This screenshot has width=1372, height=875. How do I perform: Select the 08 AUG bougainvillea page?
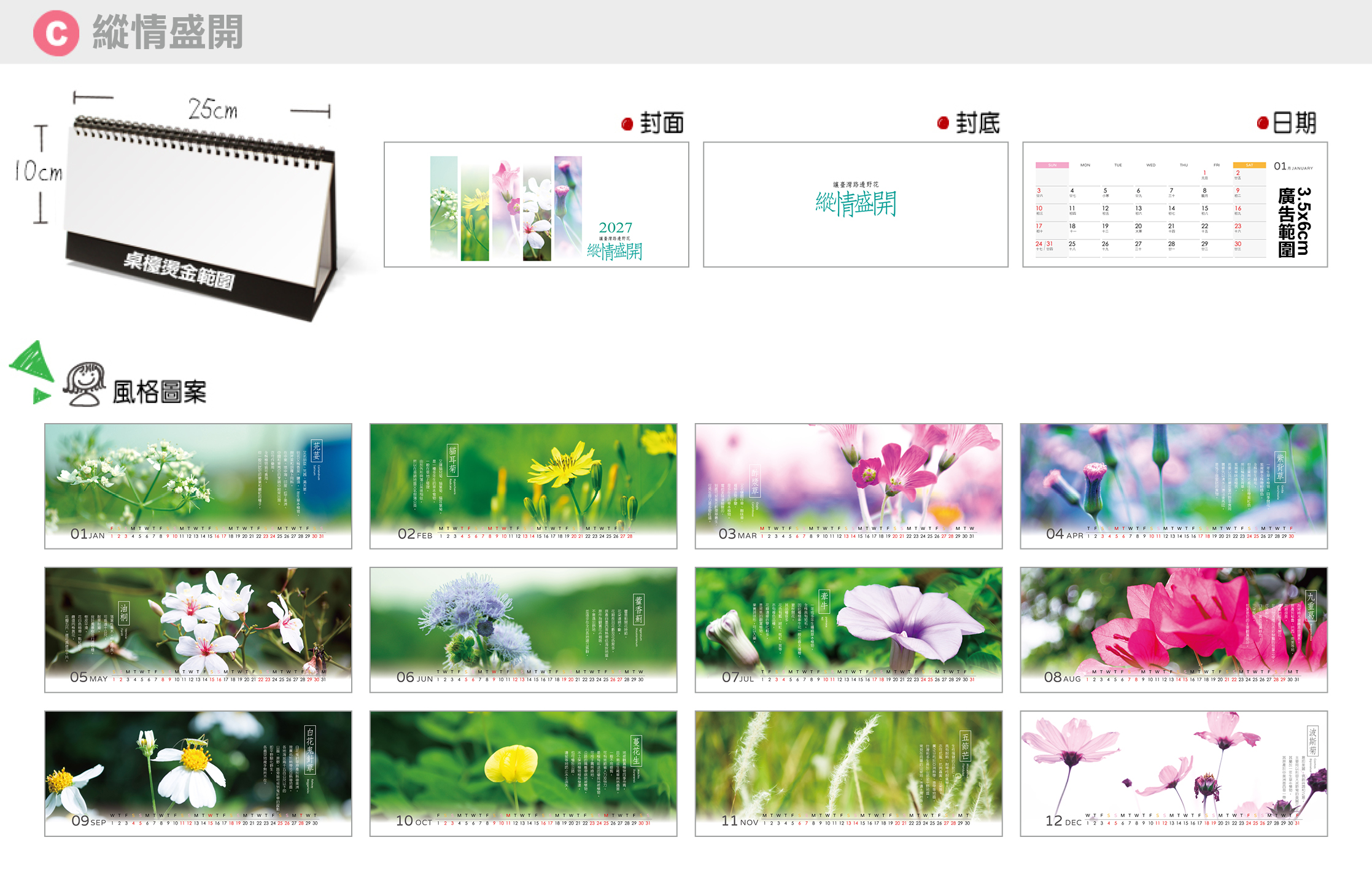pyautogui.click(x=1174, y=629)
